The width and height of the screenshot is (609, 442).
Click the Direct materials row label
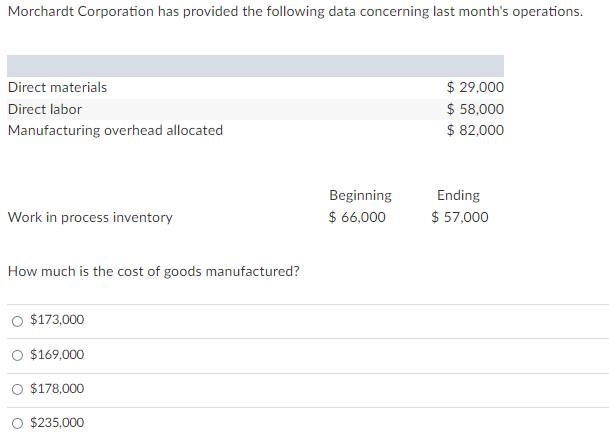click(57, 88)
